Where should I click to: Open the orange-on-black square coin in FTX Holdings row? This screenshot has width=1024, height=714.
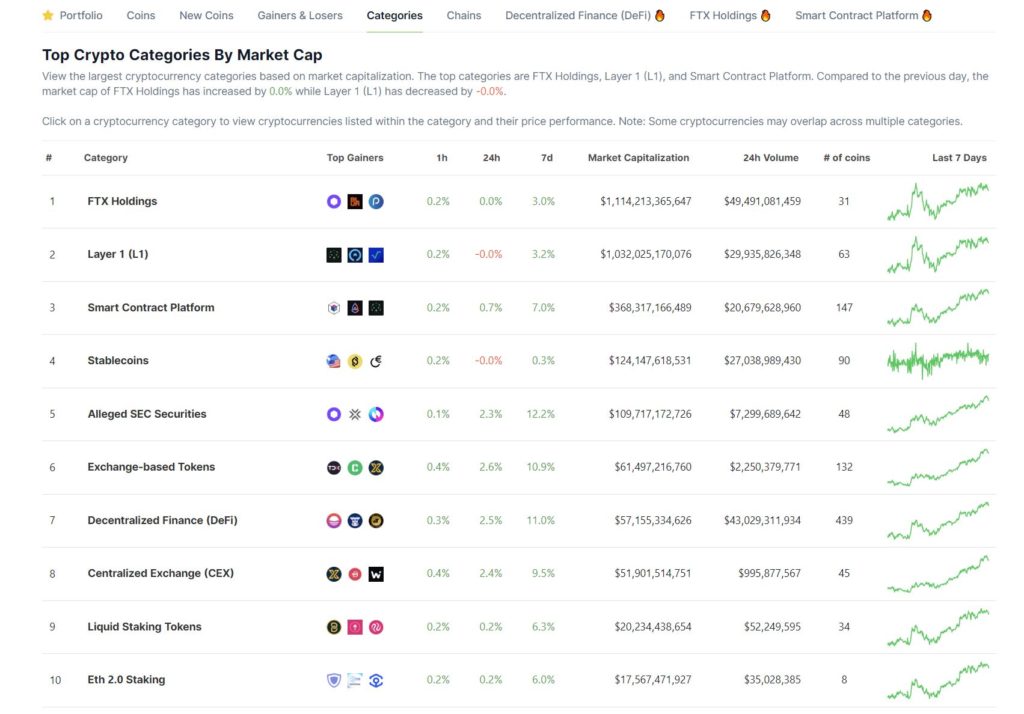355,201
